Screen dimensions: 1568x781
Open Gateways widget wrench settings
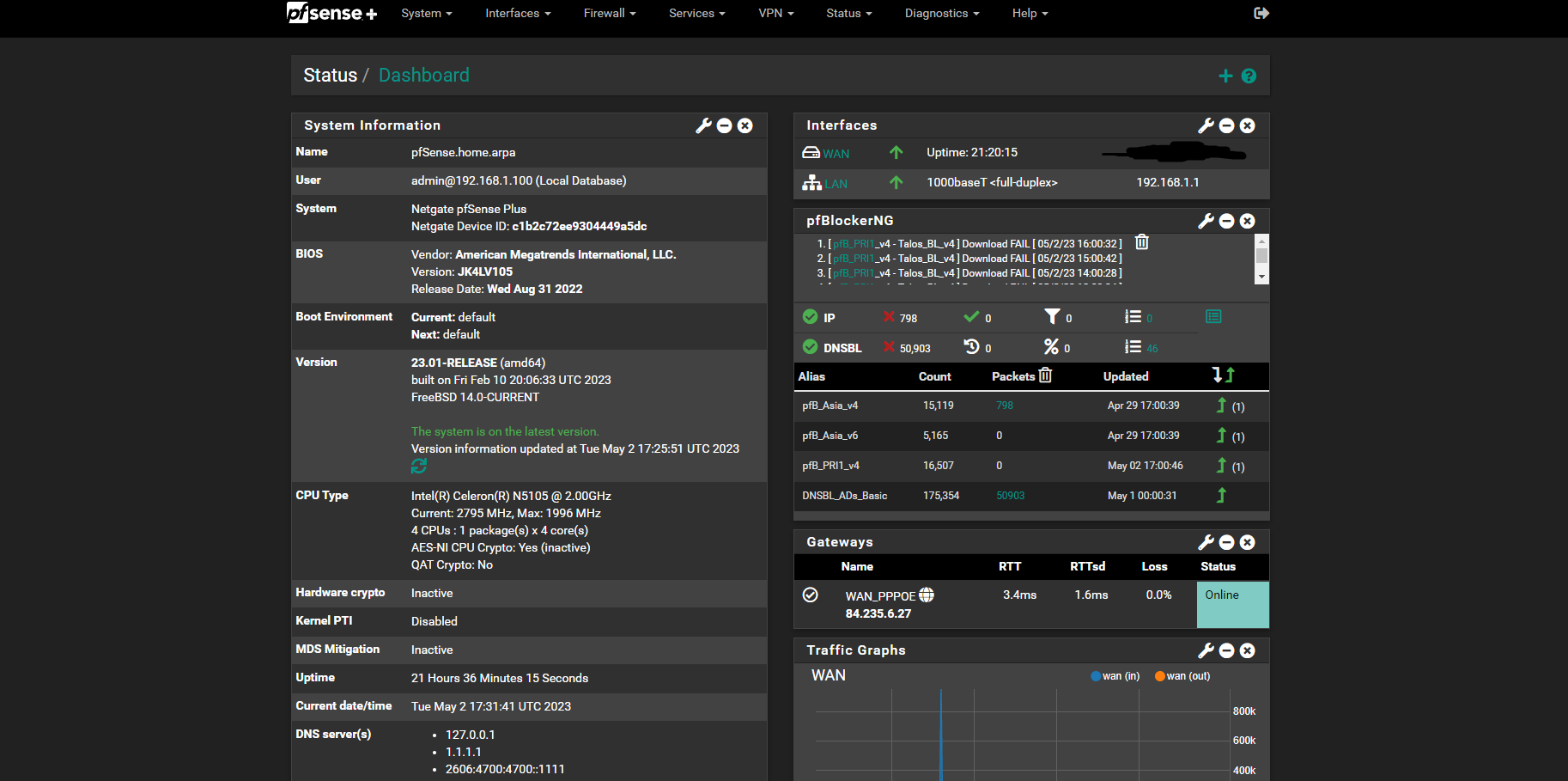point(1206,542)
